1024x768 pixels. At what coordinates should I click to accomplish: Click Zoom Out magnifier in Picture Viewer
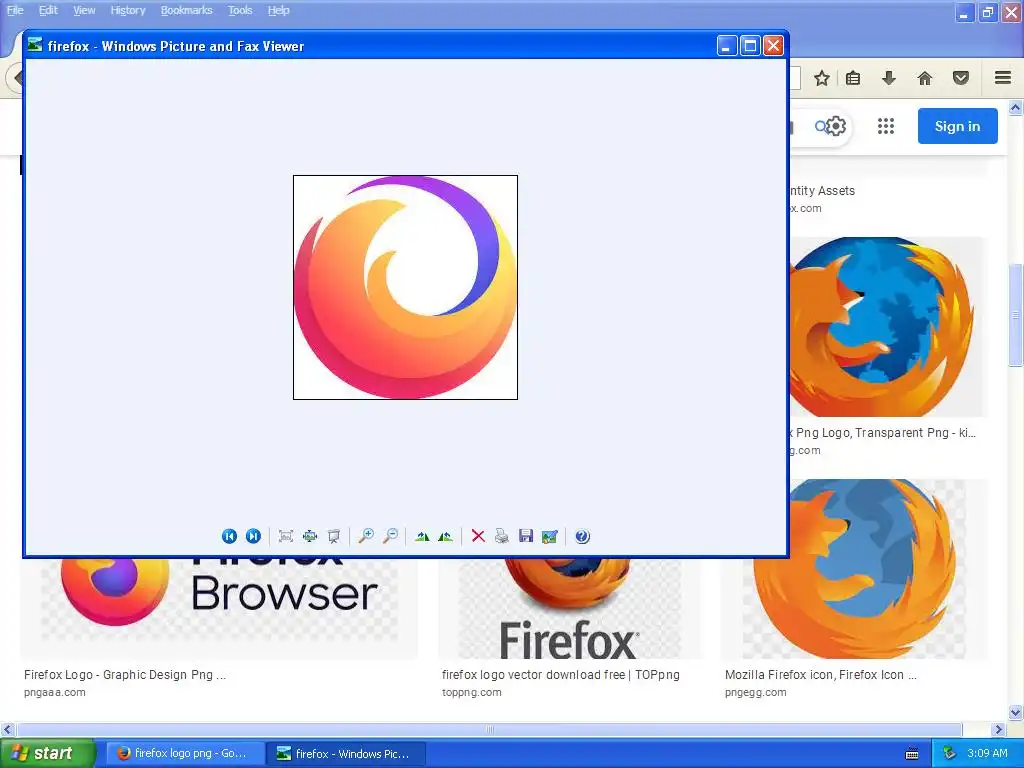(391, 536)
